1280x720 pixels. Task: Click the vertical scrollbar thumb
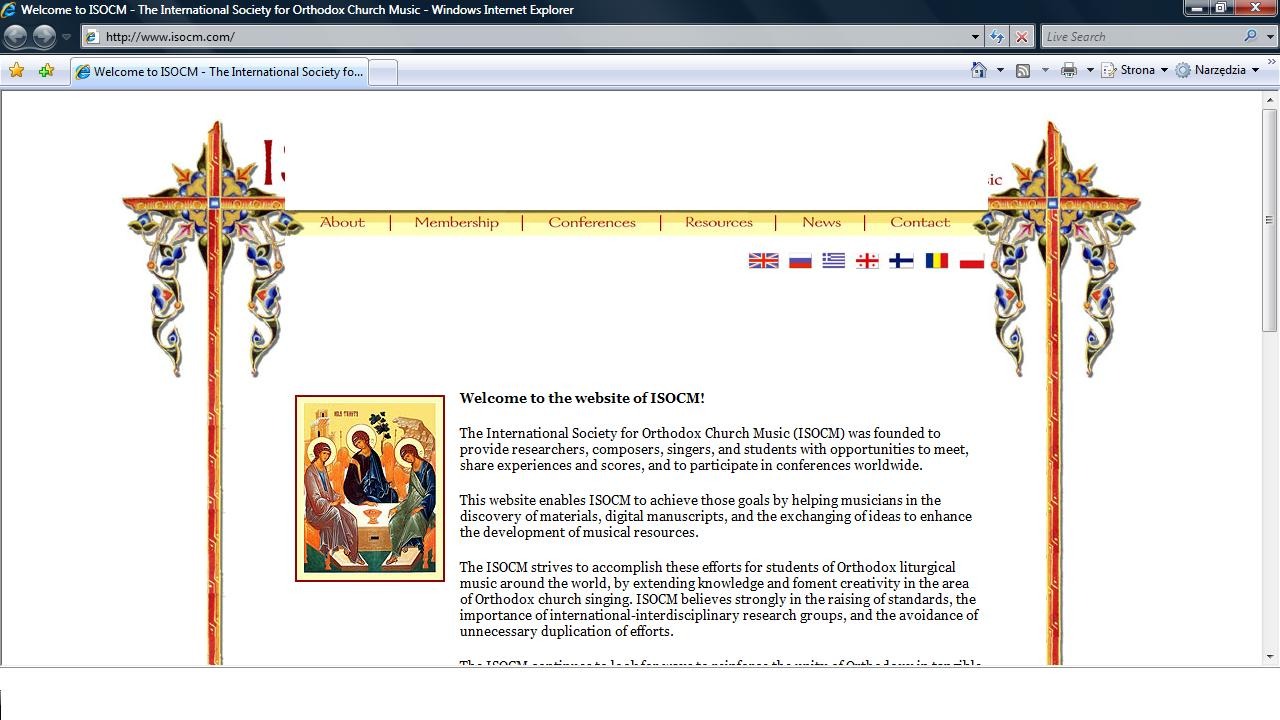(1270, 220)
